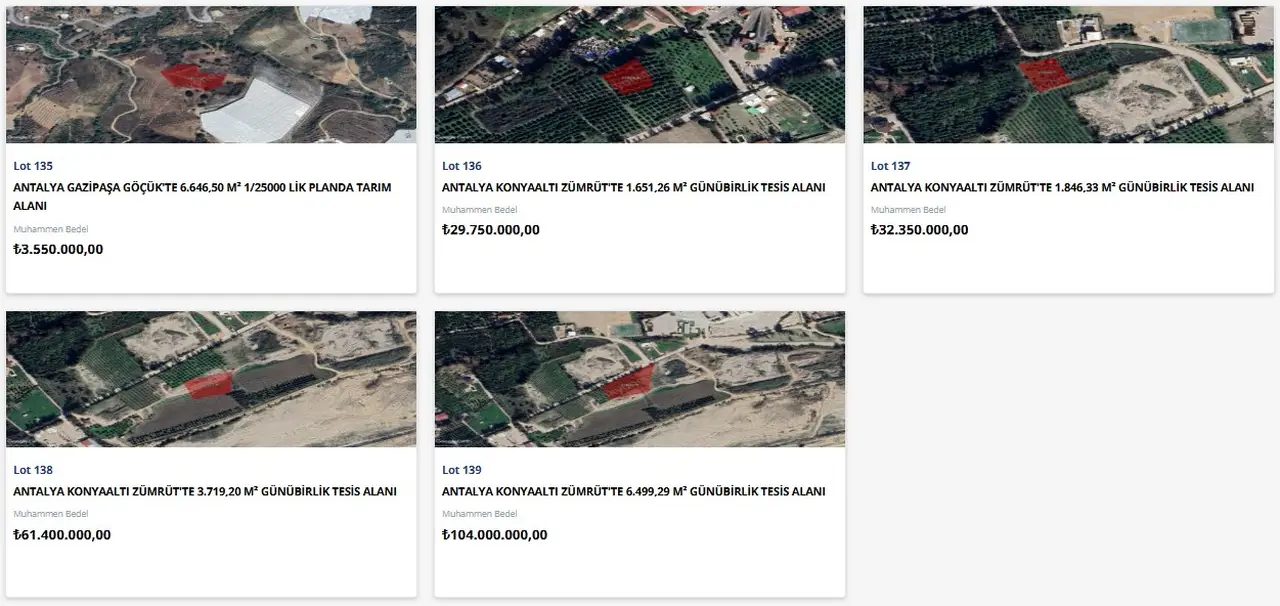Image resolution: width=1280 pixels, height=606 pixels.
Task: Click the Lot 135 satellite map thumbnail
Action: pos(211,72)
